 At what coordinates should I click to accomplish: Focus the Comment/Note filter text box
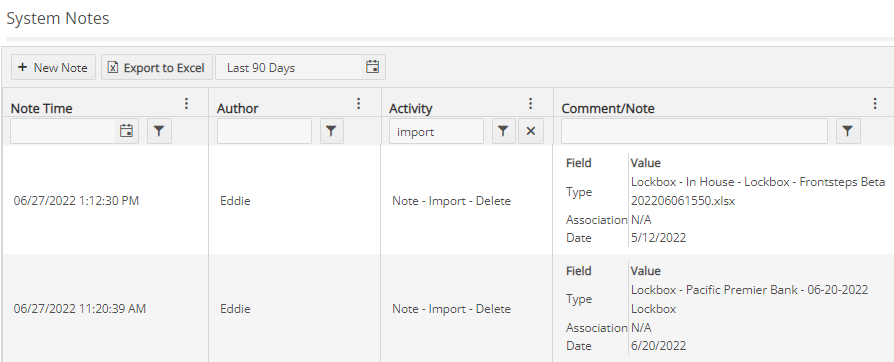(694, 131)
